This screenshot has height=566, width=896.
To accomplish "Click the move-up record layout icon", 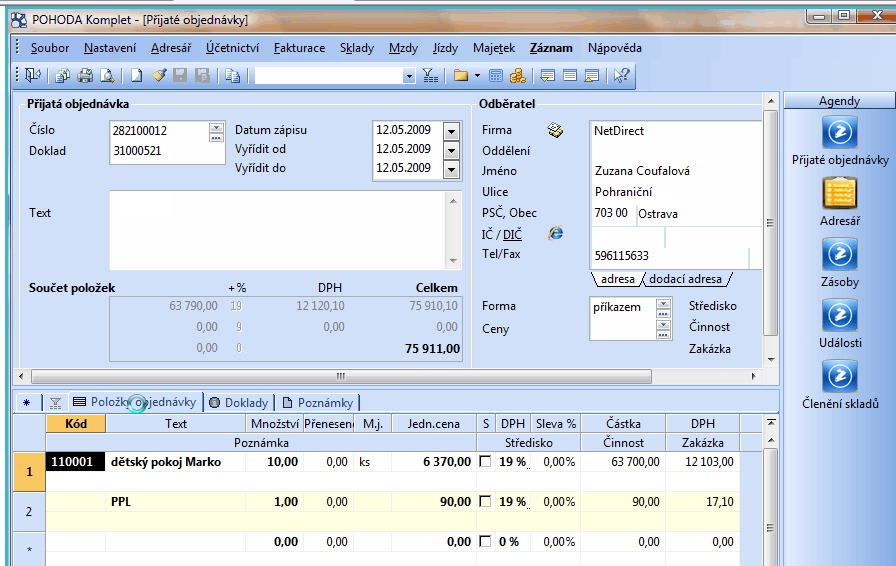I will tap(592, 75).
